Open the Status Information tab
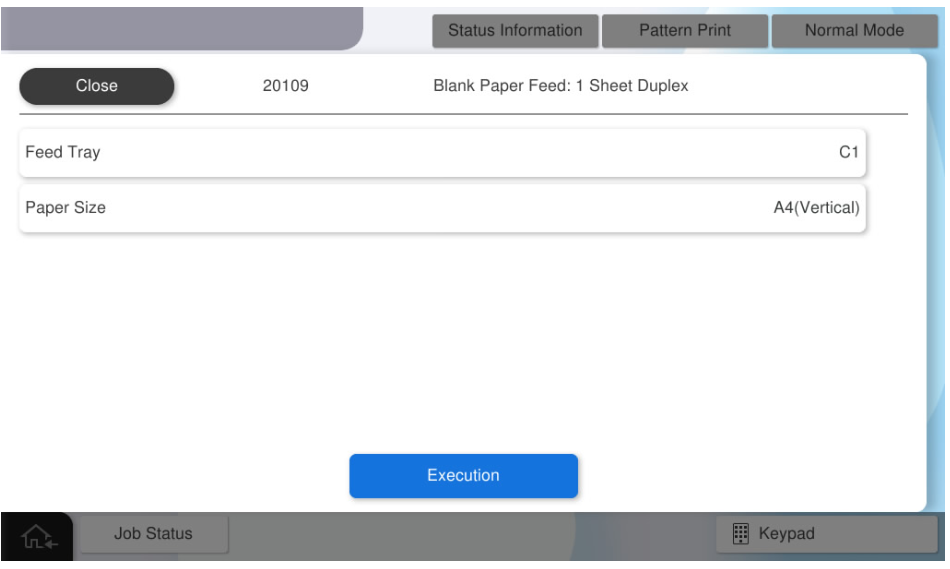The height and width of the screenshot is (569, 950). click(515, 30)
